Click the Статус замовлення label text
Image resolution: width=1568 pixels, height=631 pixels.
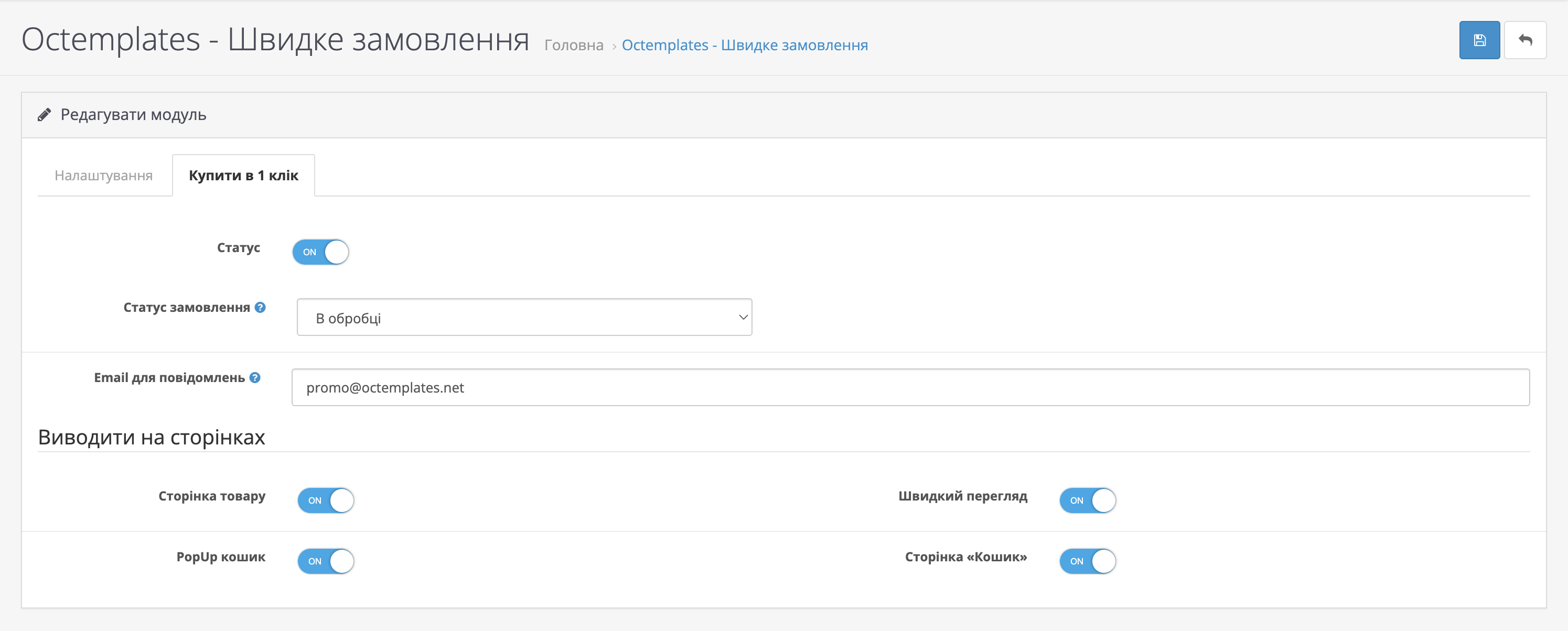(x=186, y=307)
